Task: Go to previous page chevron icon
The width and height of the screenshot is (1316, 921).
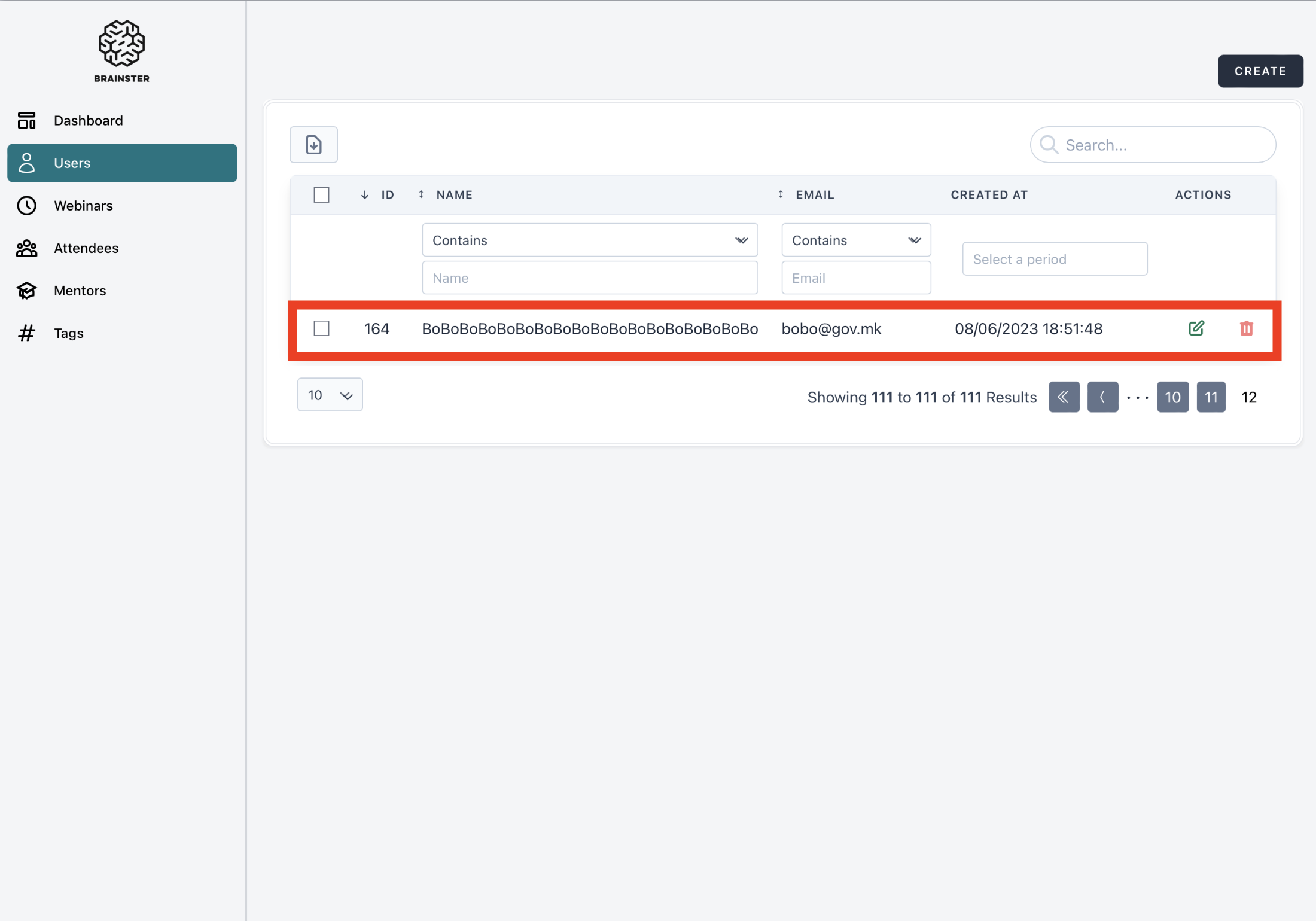Action: 1102,397
